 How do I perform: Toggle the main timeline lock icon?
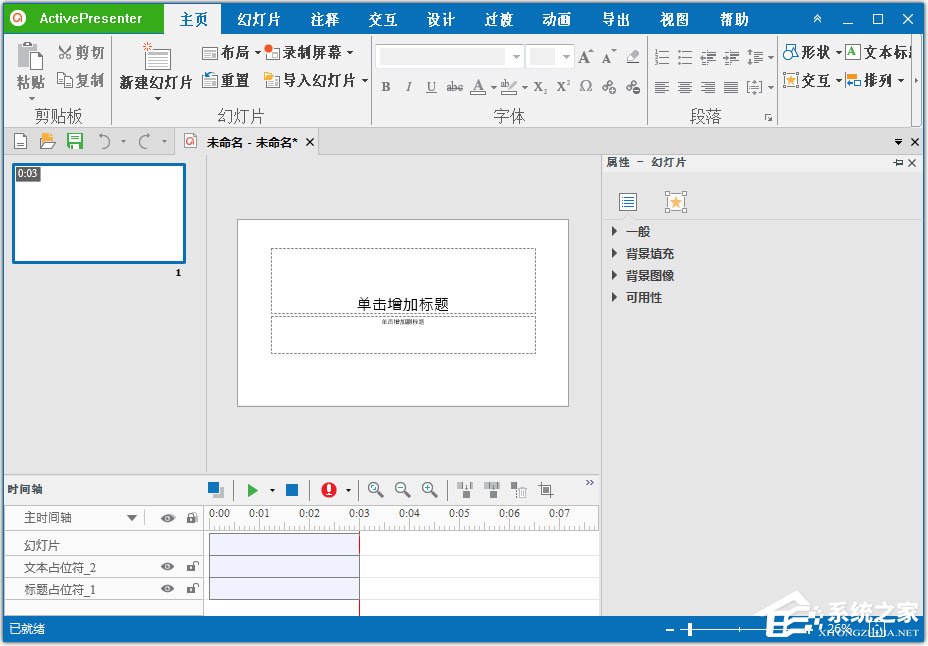[x=192, y=518]
